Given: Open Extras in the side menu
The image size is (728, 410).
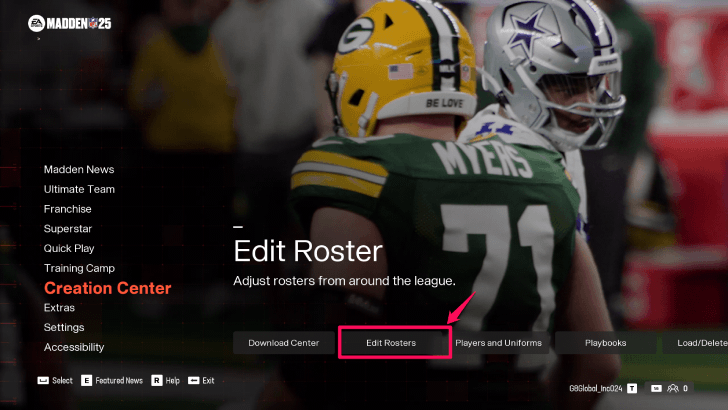Looking at the screenshot, I should point(59,307).
